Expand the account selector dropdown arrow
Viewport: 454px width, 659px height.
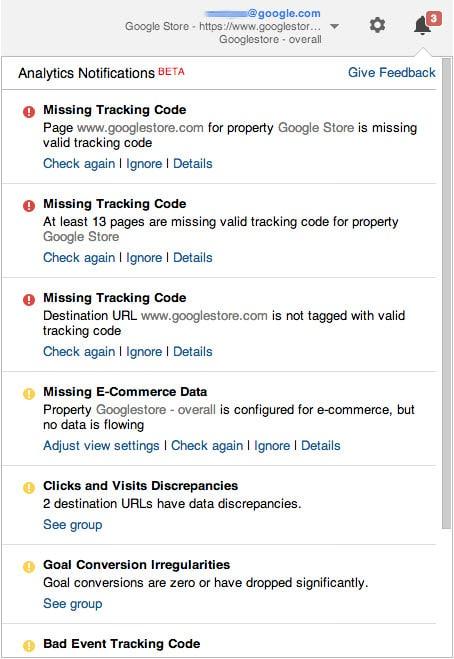335,26
